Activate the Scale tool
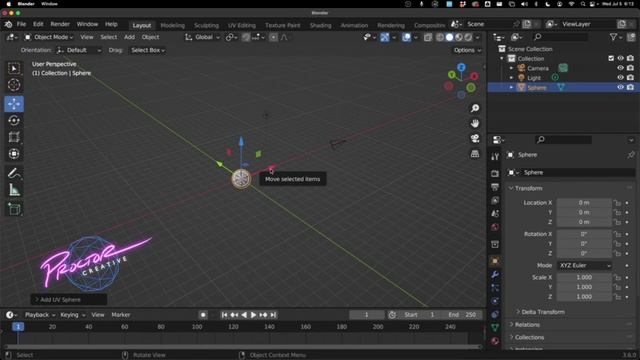The image size is (640, 360). coord(14,137)
